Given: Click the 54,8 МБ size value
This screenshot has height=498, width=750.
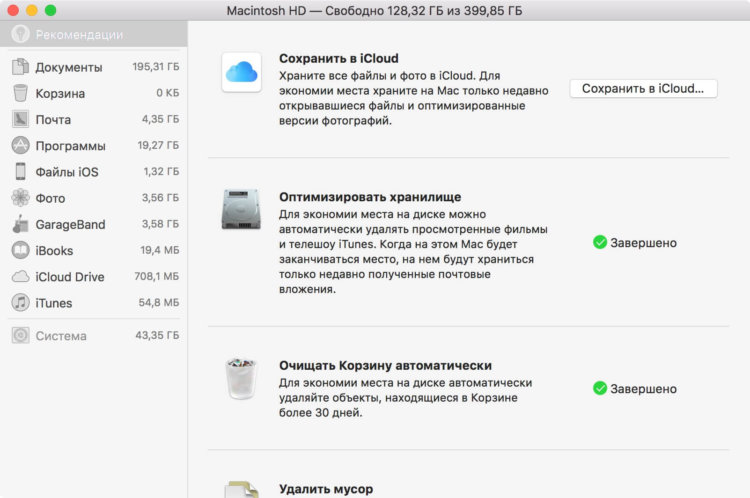Looking at the screenshot, I should tap(159, 302).
